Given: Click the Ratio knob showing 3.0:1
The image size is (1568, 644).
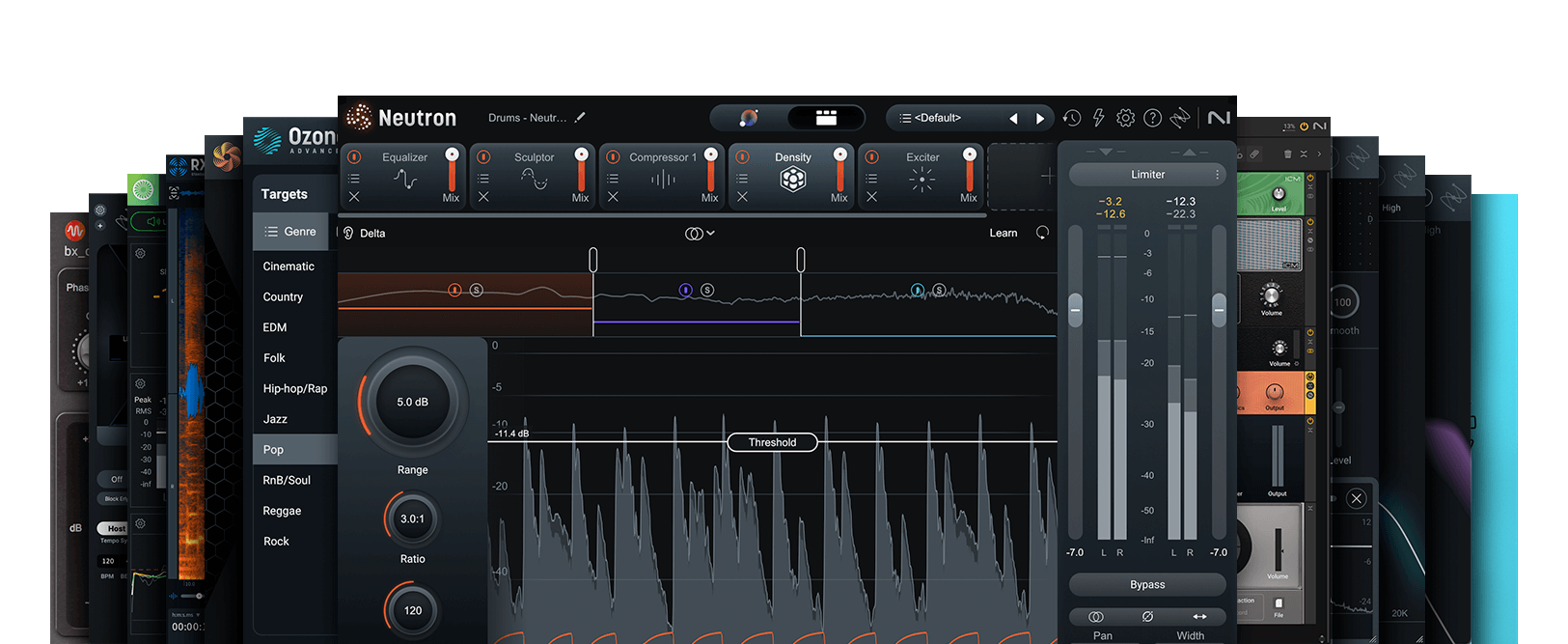Looking at the screenshot, I should pos(412,519).
